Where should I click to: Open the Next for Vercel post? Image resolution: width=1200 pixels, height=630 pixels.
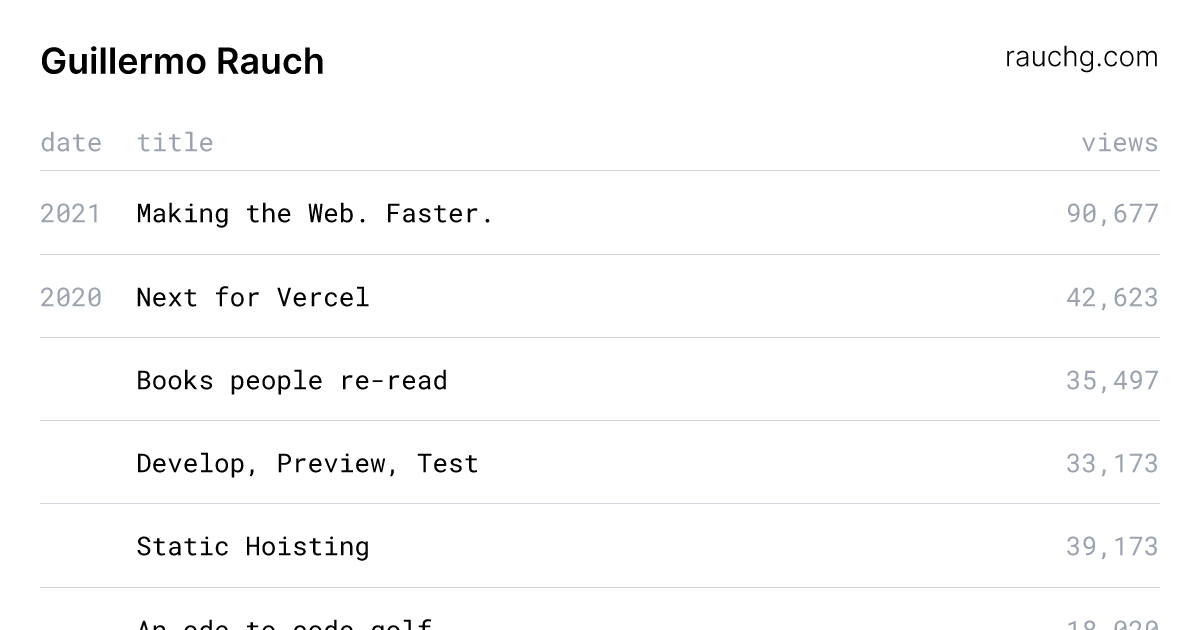[253, 297]
